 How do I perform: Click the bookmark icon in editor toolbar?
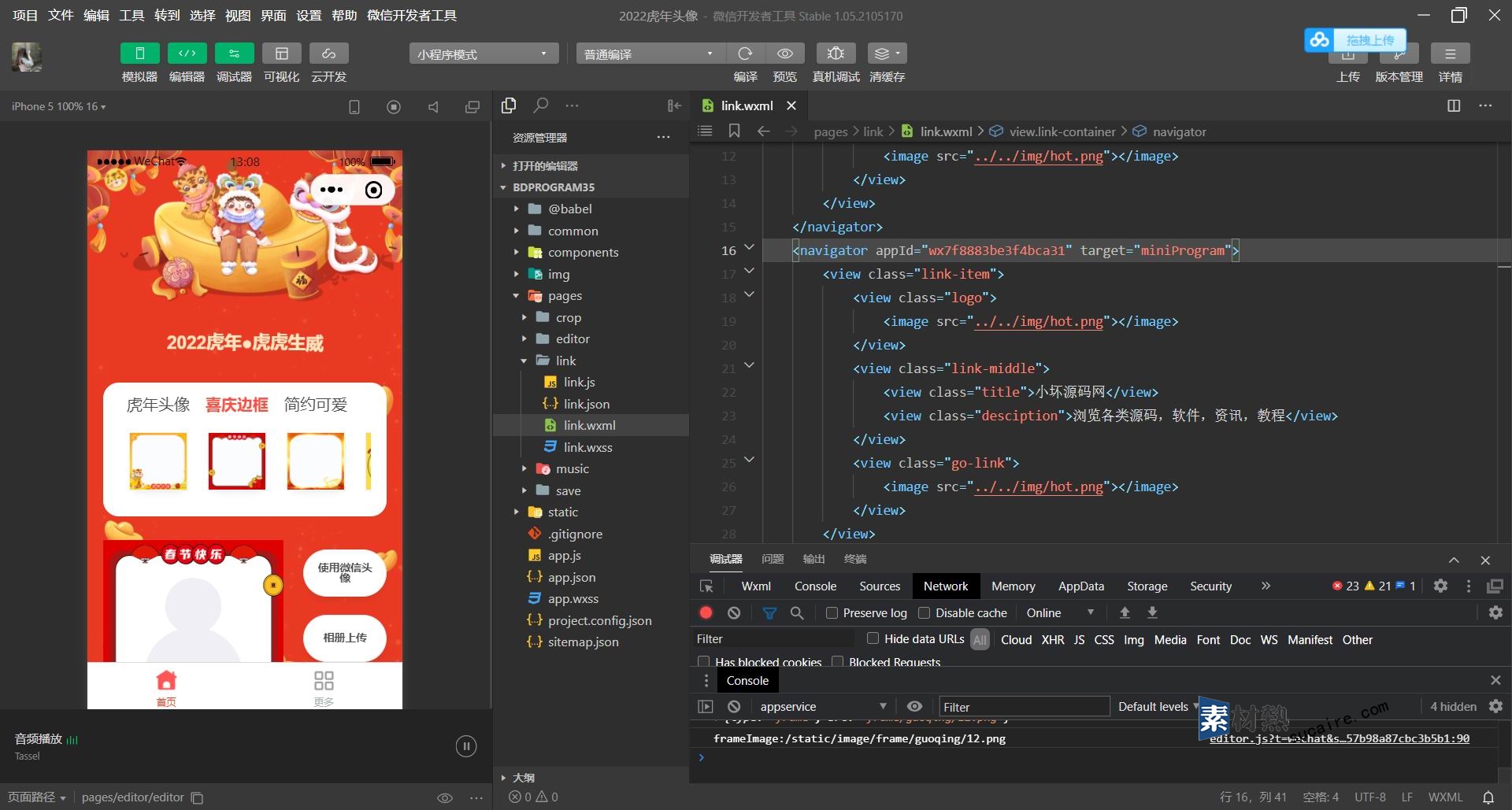point(734,131)
